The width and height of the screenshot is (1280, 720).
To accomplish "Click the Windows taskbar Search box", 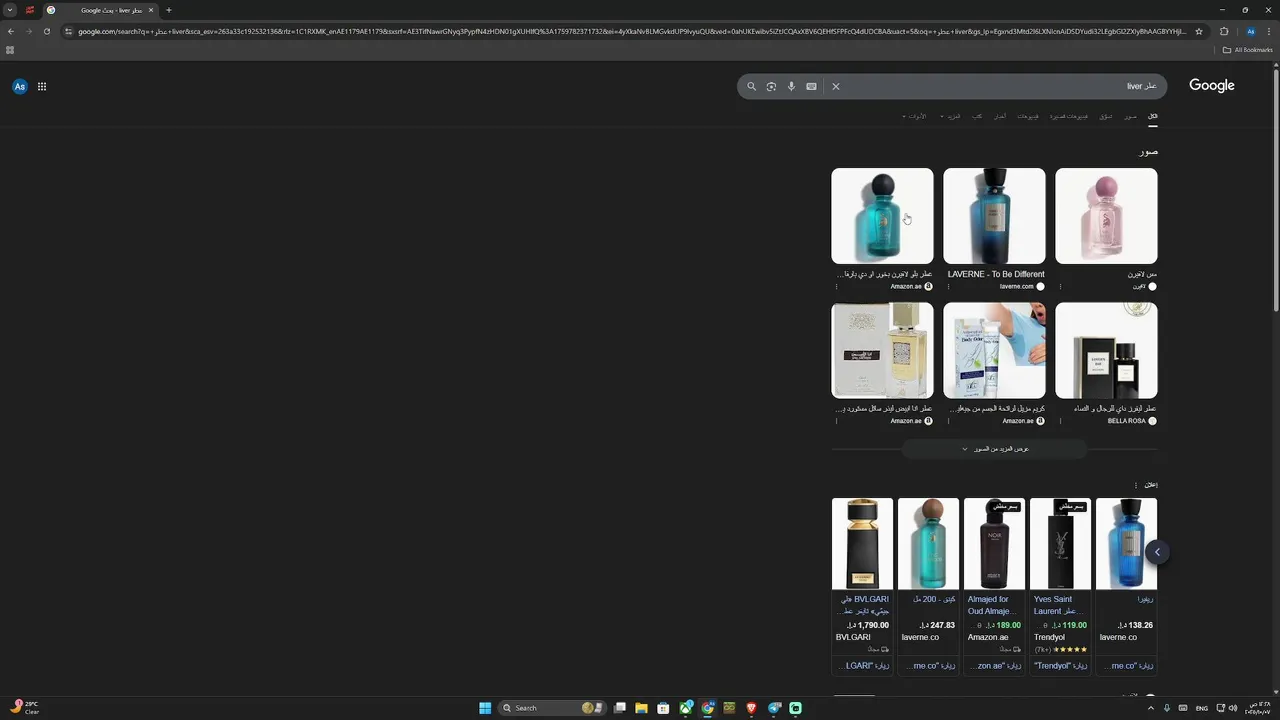I will click(x=553, y=708).
